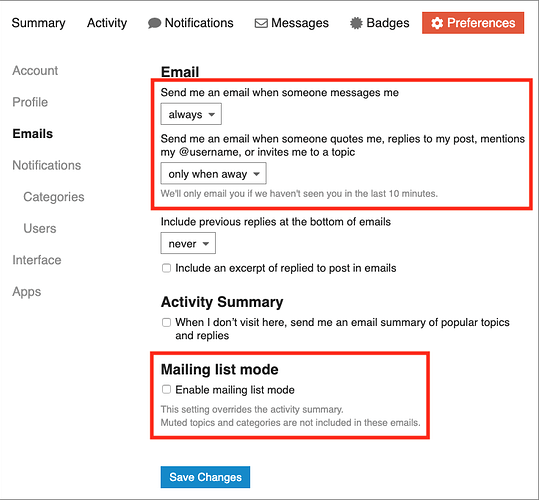Viewport: 539px width, 500px height.
Task: Go to Interface preferences
Action: tap(37, 260)
